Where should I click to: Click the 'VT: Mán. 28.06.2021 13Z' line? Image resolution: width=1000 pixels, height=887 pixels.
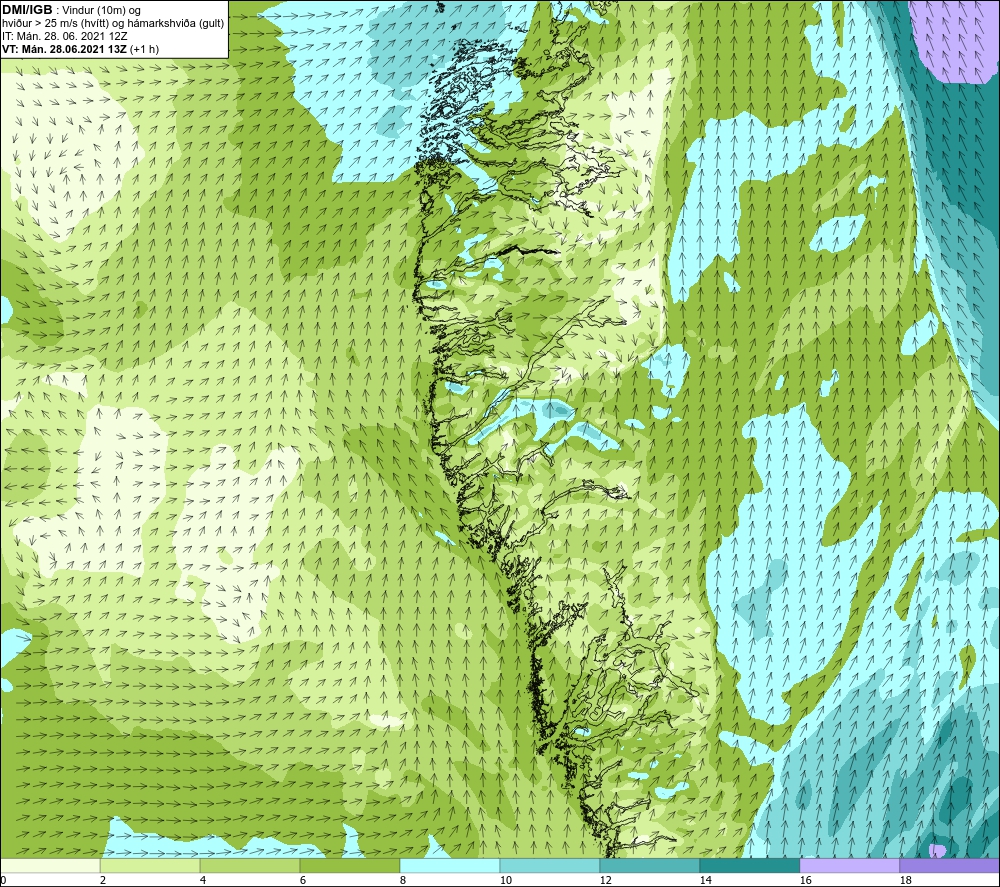click(64, 49)
